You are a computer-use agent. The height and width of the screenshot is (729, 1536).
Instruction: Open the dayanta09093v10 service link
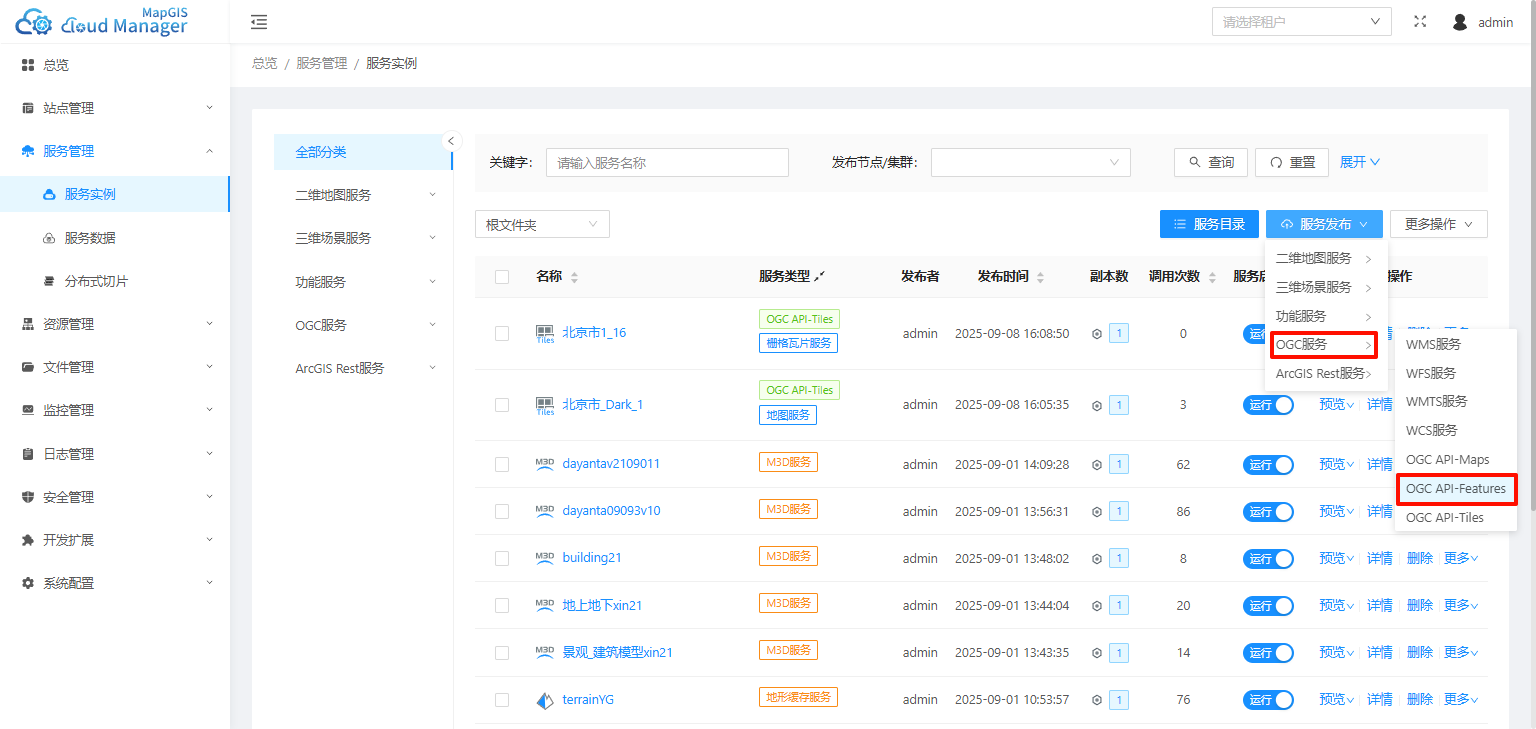[x=611, y=511]
